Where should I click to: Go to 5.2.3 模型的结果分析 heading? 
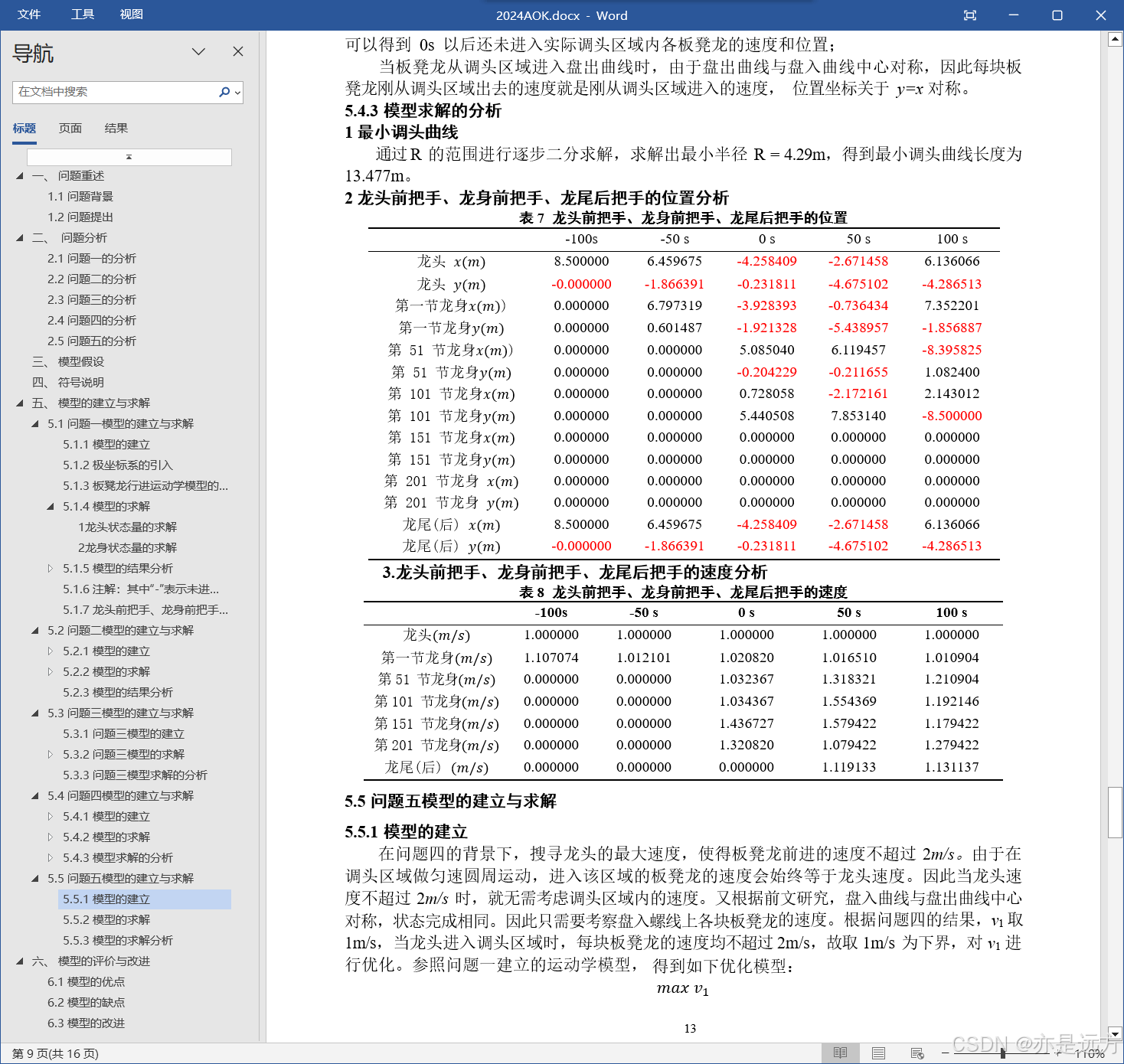pos(118,693)
